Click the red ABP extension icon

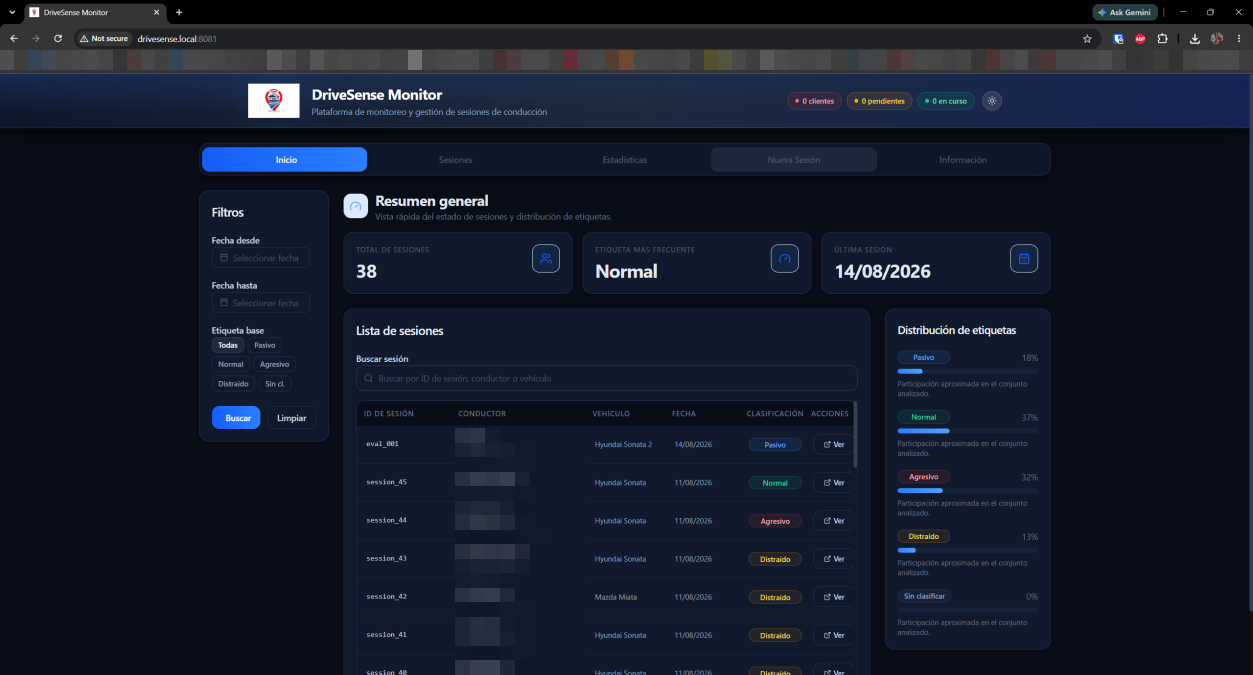(1140, 39)
